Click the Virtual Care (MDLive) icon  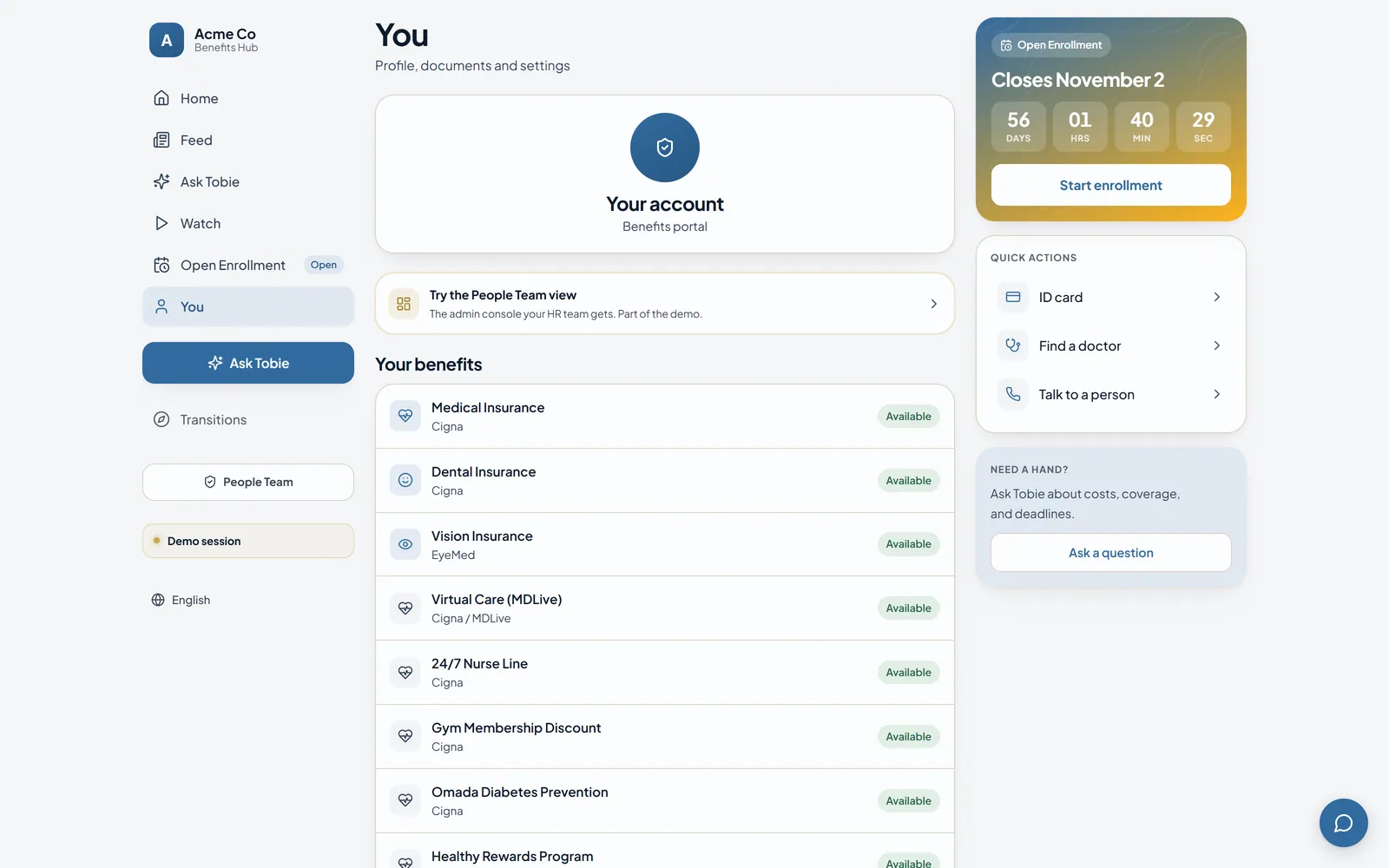point(405,608)
